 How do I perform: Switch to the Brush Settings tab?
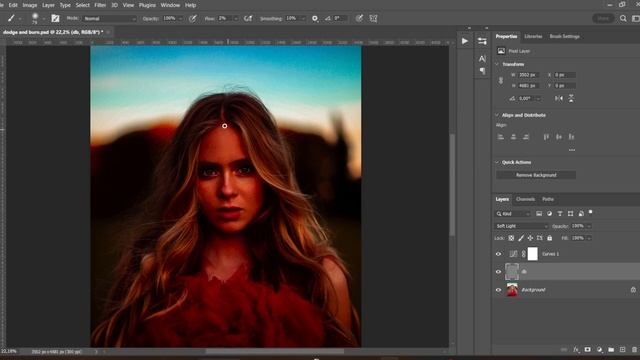(564, 36)
